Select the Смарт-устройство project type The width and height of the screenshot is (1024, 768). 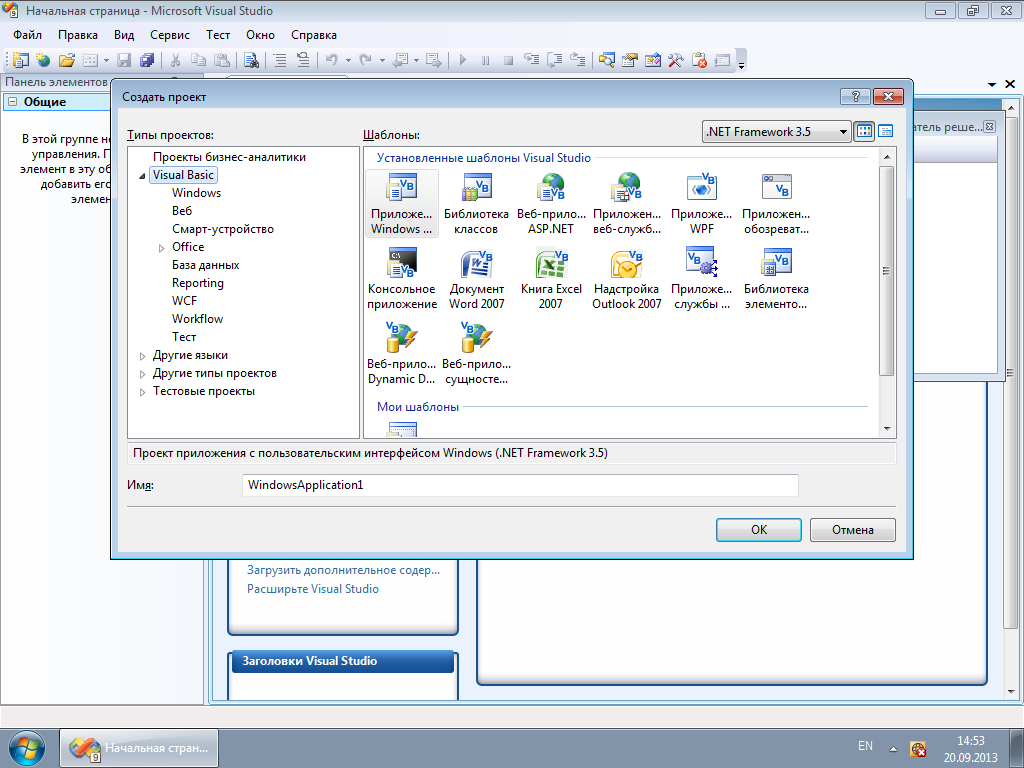(x=223, y=229)
